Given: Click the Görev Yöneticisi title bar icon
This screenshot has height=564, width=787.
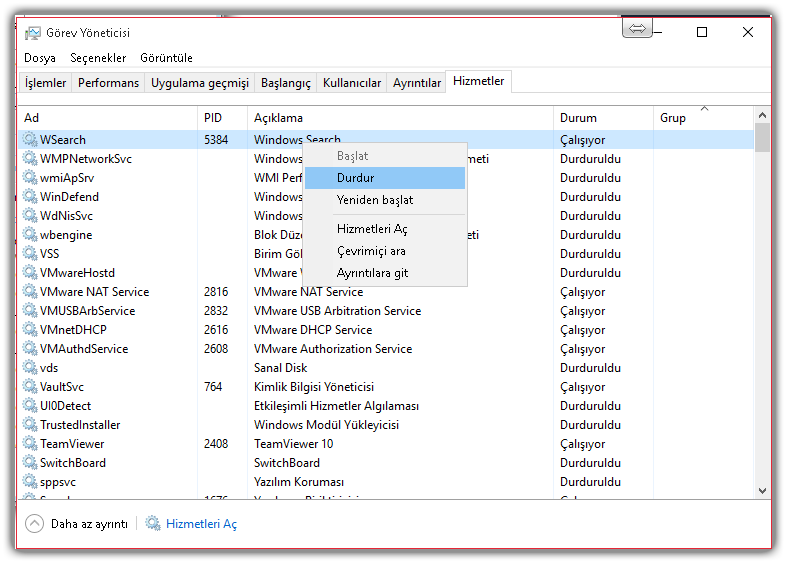Looking at the screenshot, I should point(33,33).
